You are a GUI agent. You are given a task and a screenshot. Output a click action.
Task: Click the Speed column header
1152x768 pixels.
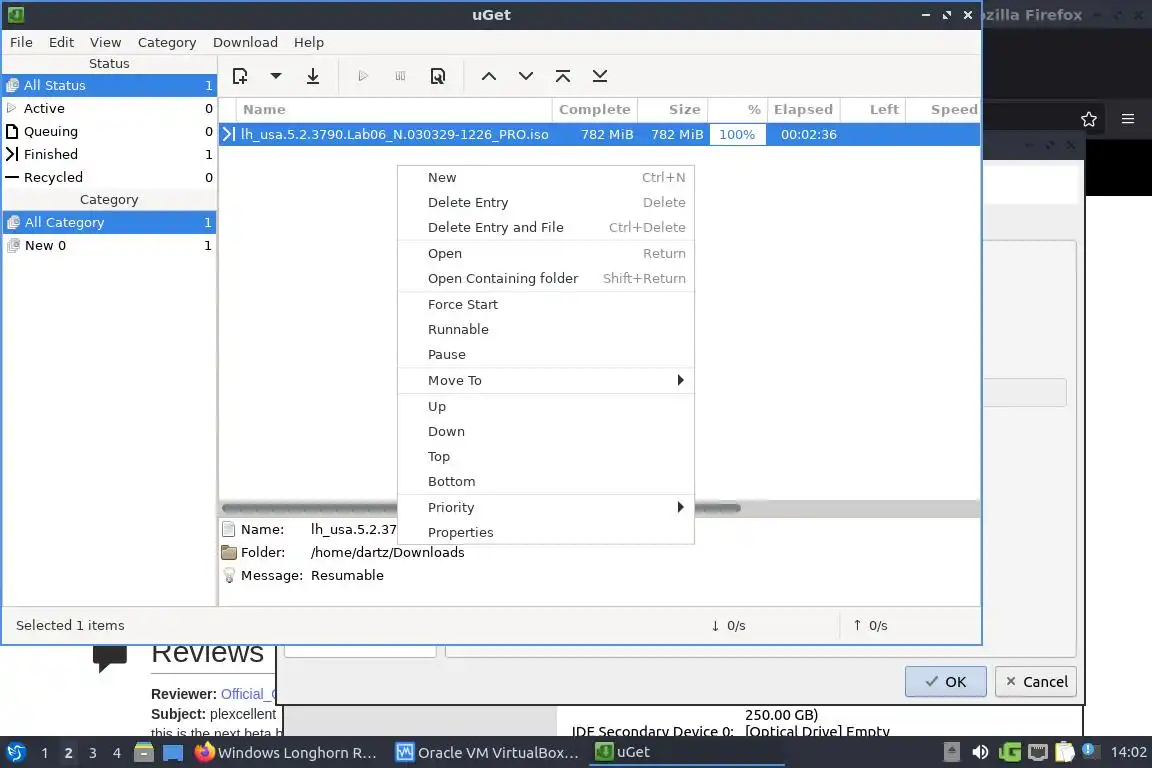943,110
